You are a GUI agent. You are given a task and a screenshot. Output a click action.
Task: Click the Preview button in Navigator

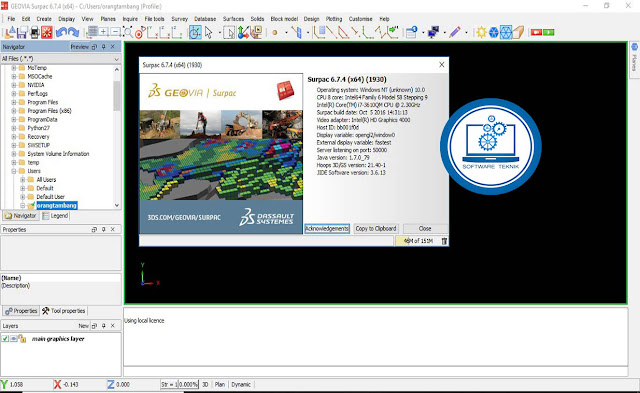tap(80, 47)
